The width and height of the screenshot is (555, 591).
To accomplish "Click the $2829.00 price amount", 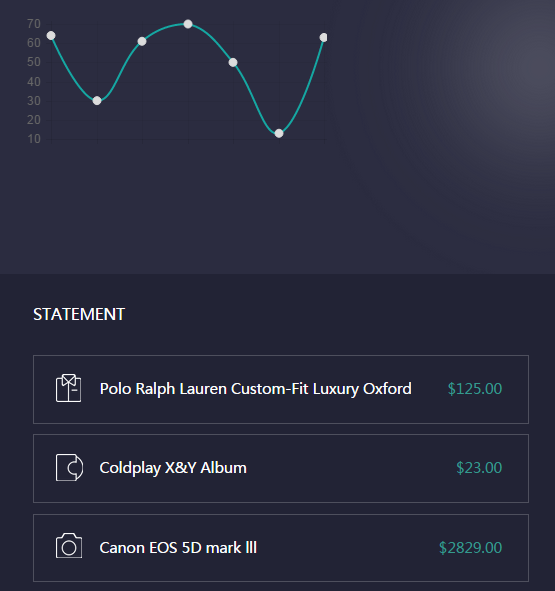I will pyautogui.click(x=470, y=548).
